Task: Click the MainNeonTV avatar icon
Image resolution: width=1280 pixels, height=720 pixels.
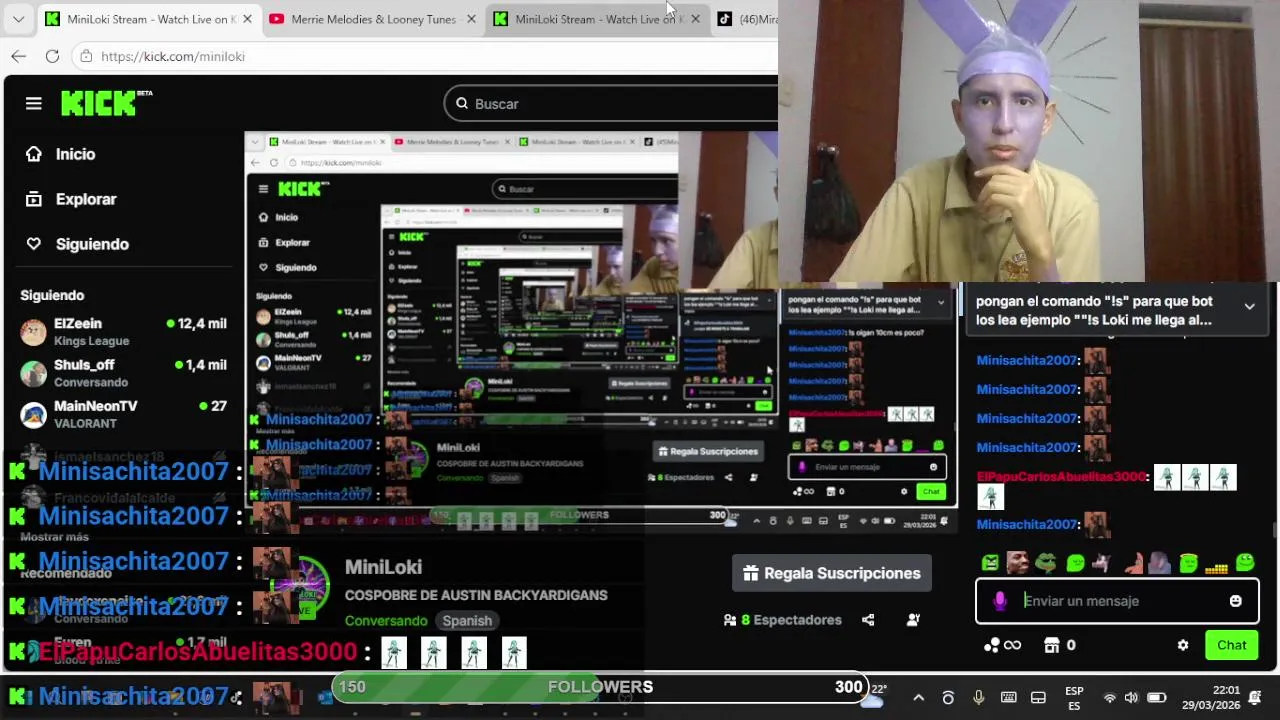Action: (x=33, y=414)
